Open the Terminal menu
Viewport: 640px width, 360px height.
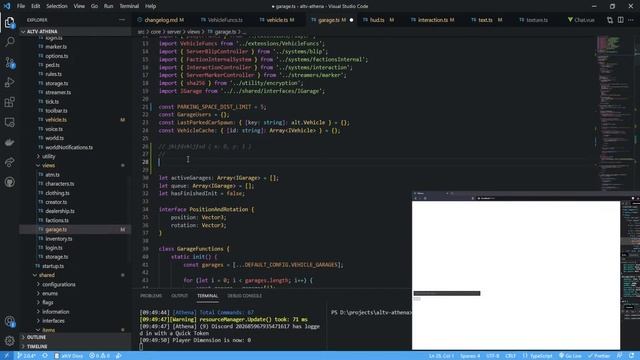(129, 6)
